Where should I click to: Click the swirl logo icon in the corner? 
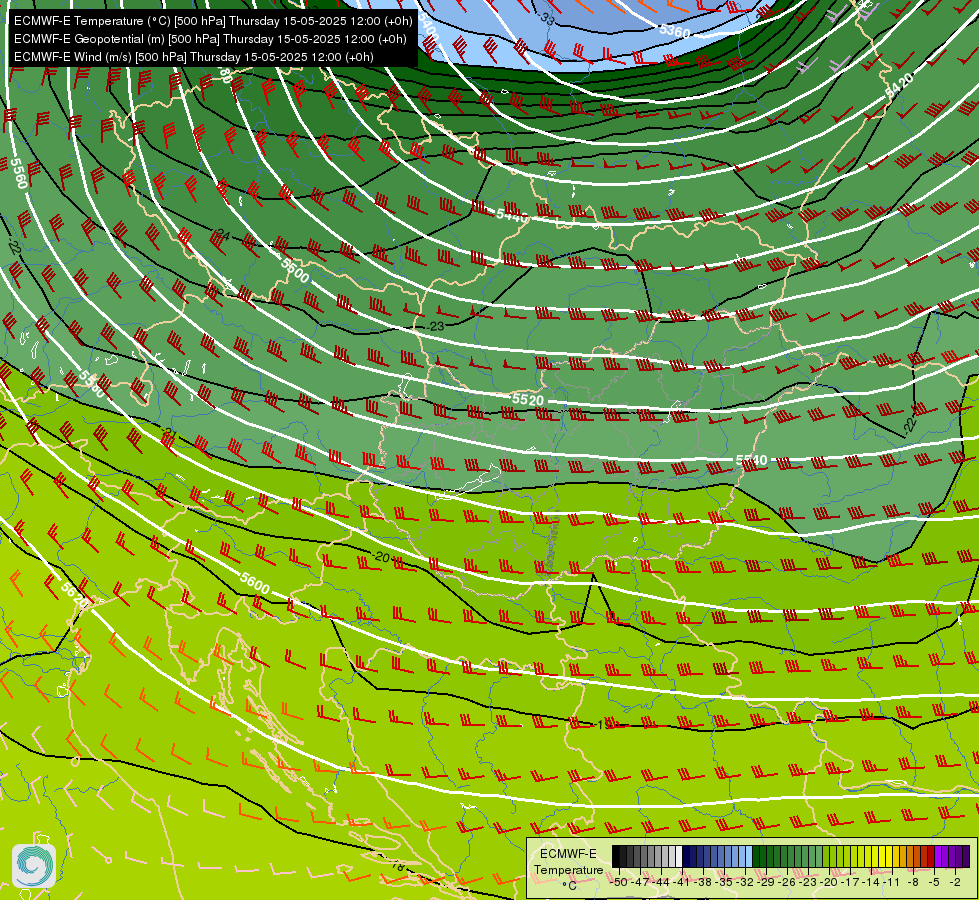pos(34,866)
